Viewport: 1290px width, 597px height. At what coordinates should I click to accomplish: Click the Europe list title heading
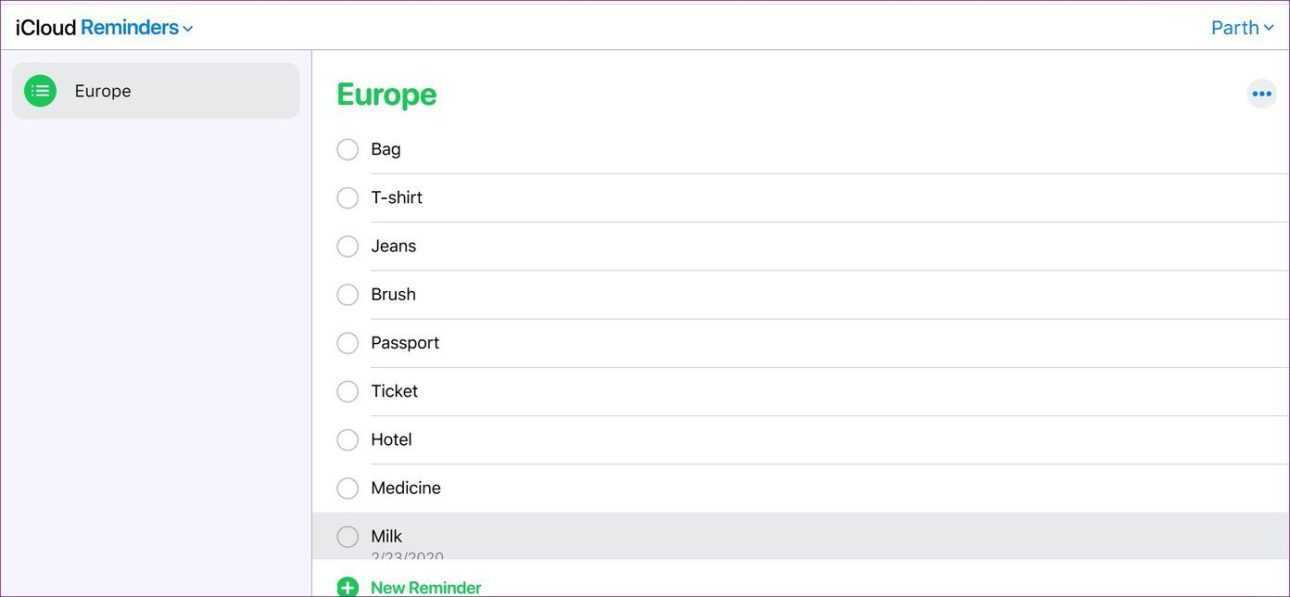click(386, 94)
